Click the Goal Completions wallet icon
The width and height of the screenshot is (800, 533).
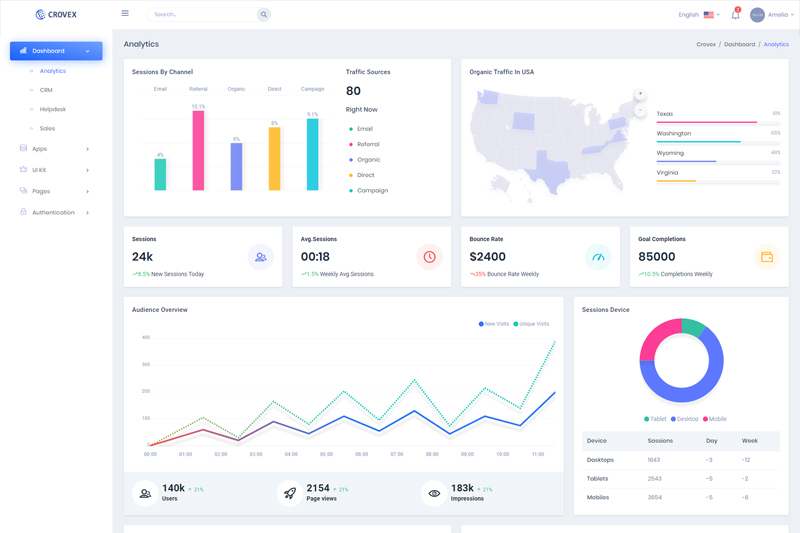767,257
